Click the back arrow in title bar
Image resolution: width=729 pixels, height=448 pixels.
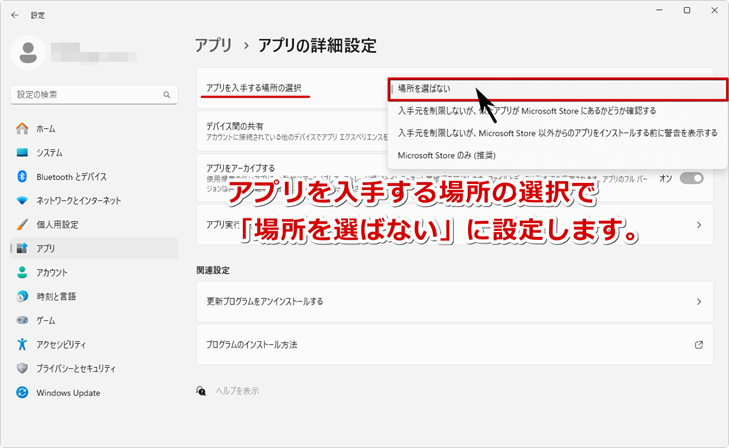tap(14, 15)
